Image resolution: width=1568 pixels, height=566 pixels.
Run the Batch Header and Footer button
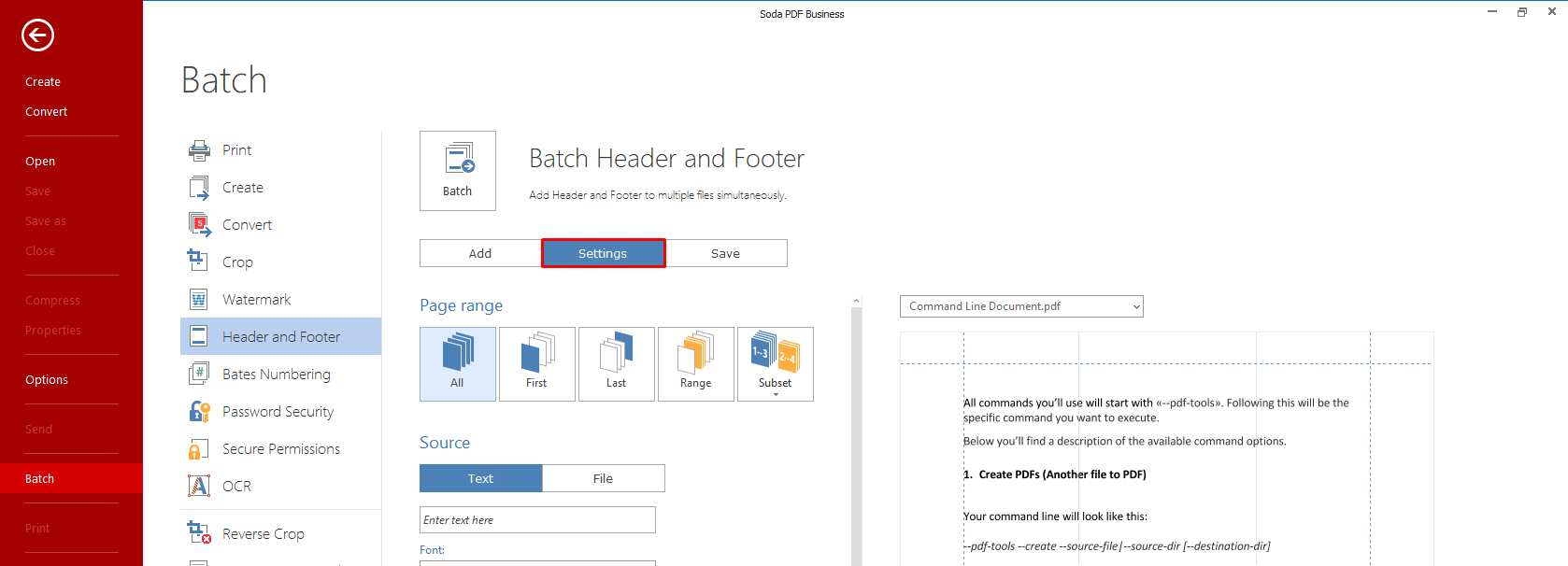pyautogui.click(x=458, y=171)
